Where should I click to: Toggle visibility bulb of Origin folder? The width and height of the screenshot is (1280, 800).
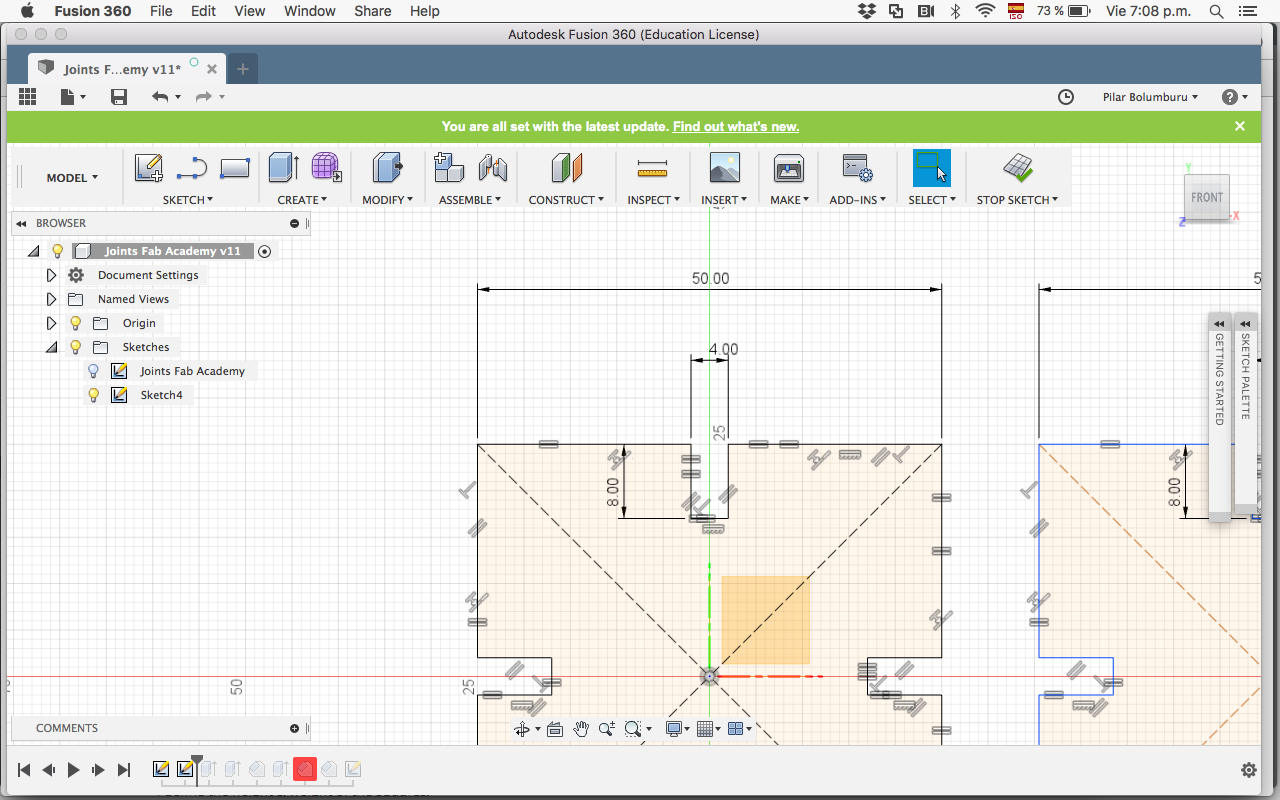[75, 323]
